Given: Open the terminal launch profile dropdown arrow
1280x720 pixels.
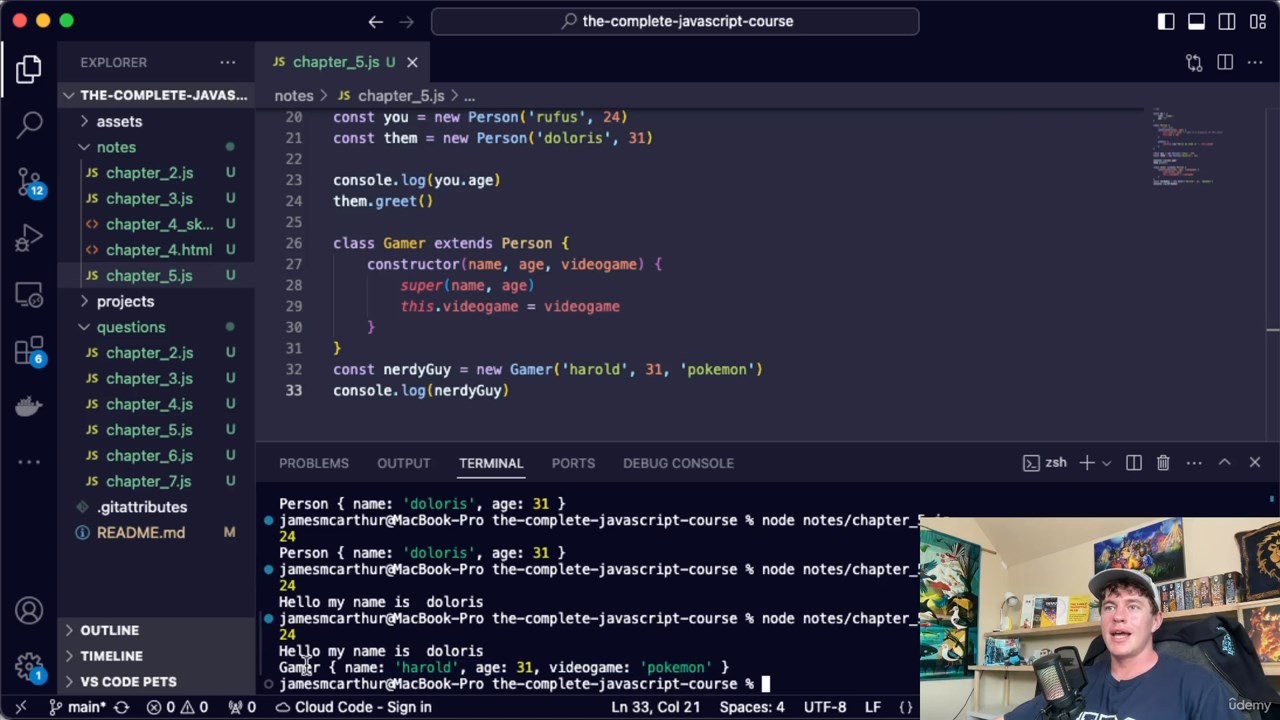Looking at the screenshot, I should [x=1106, y=463].
